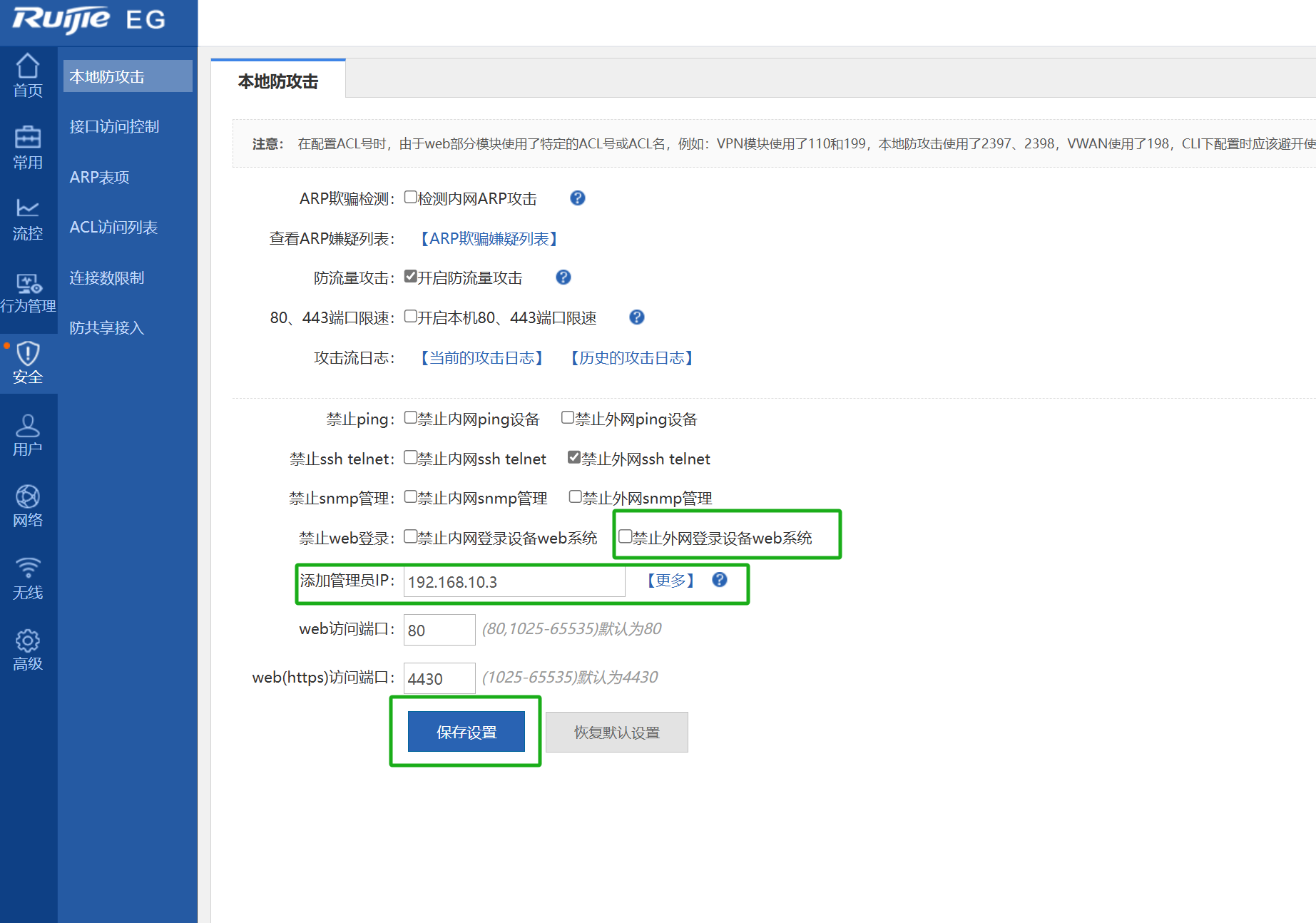Open ACL访问列表 menu item
Image resolution: width=1316 pixels, height=923 pixels.
pyautogui.click(x=113, y=228)
